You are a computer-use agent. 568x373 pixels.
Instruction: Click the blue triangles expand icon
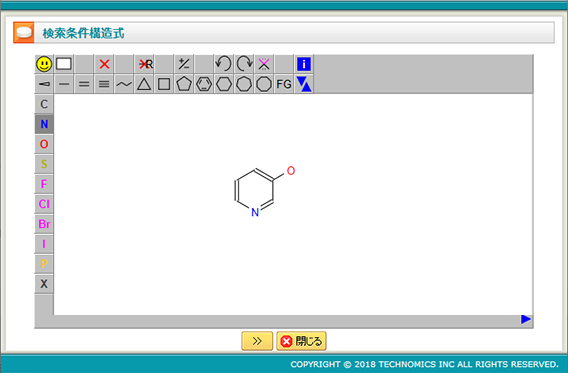(x=304, y=84)
